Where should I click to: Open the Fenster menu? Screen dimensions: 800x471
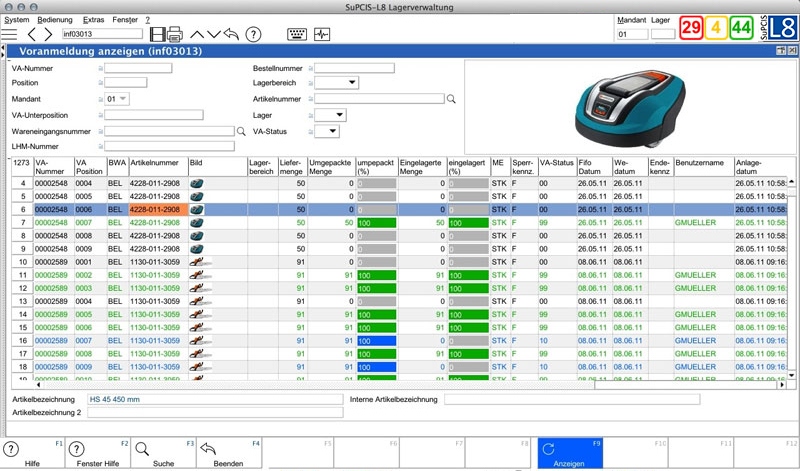[x=126, y=20]
